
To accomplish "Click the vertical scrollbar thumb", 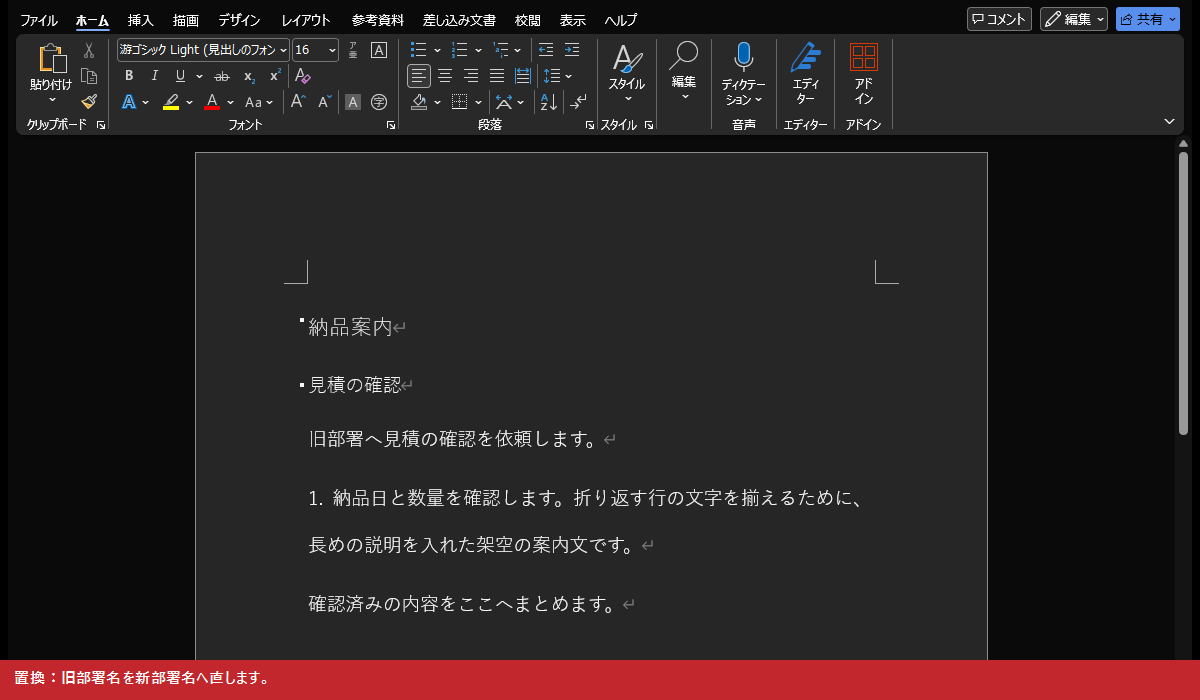I will tap(1183, 293).
